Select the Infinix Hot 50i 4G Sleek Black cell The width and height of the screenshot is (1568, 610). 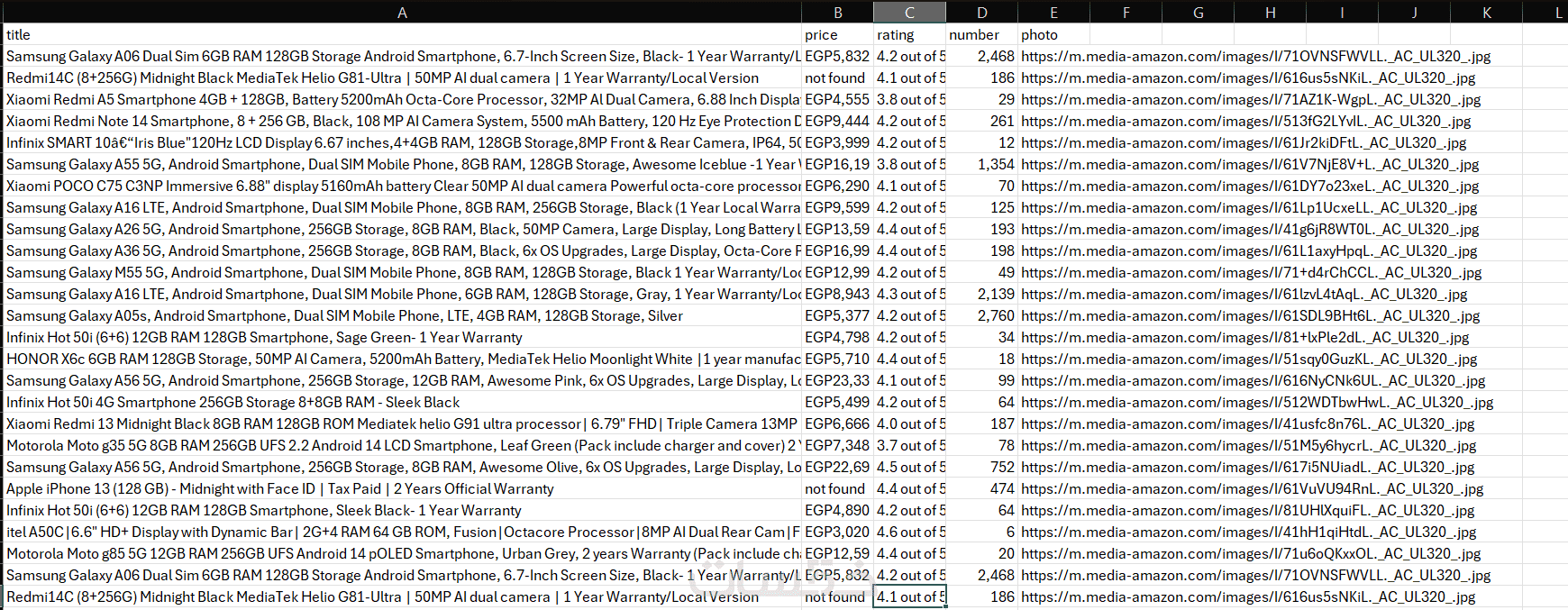403,402
